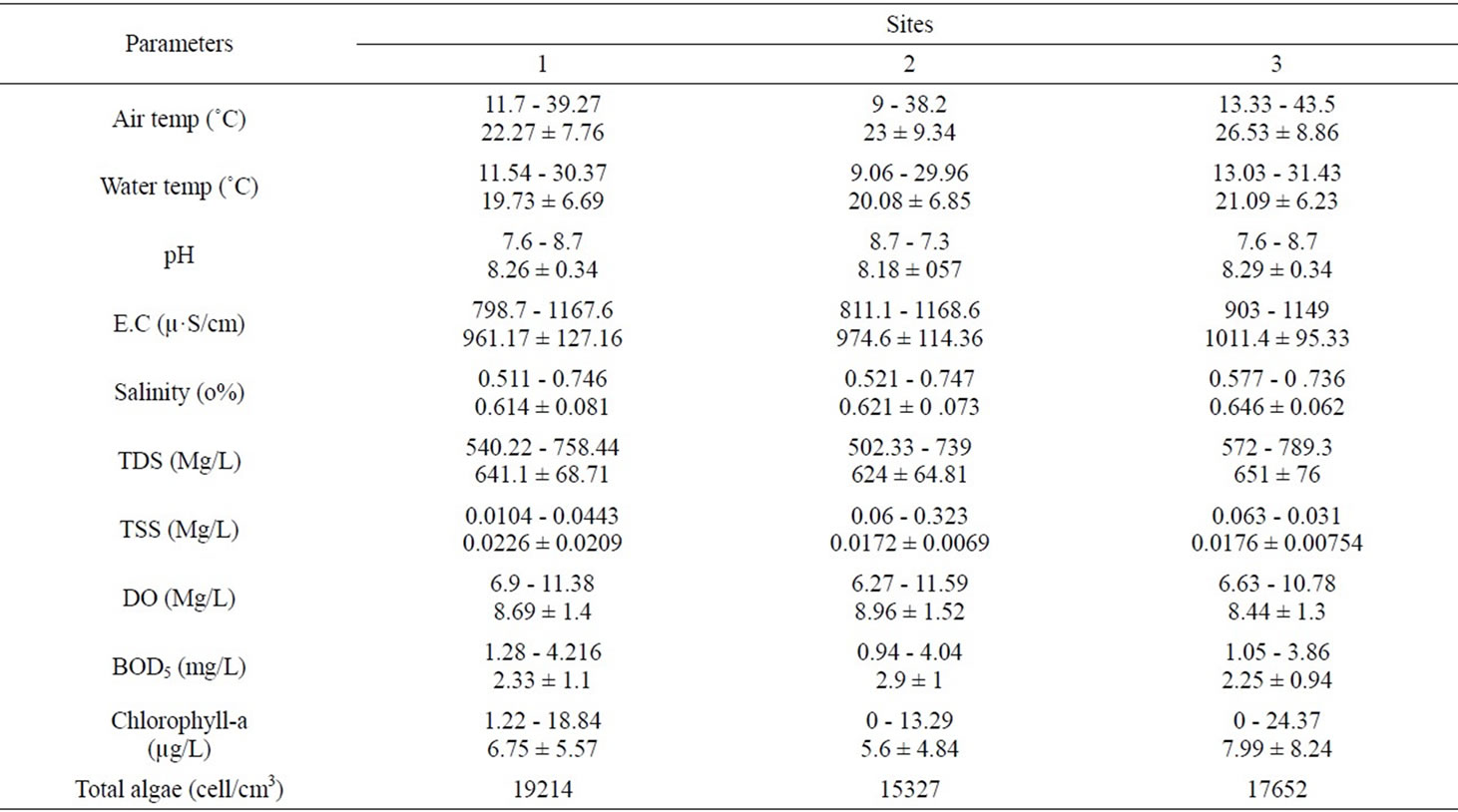Click the site 1 column header
Image resolution: width=1458 pixels, height=812 pixels.
pos(542,64)
